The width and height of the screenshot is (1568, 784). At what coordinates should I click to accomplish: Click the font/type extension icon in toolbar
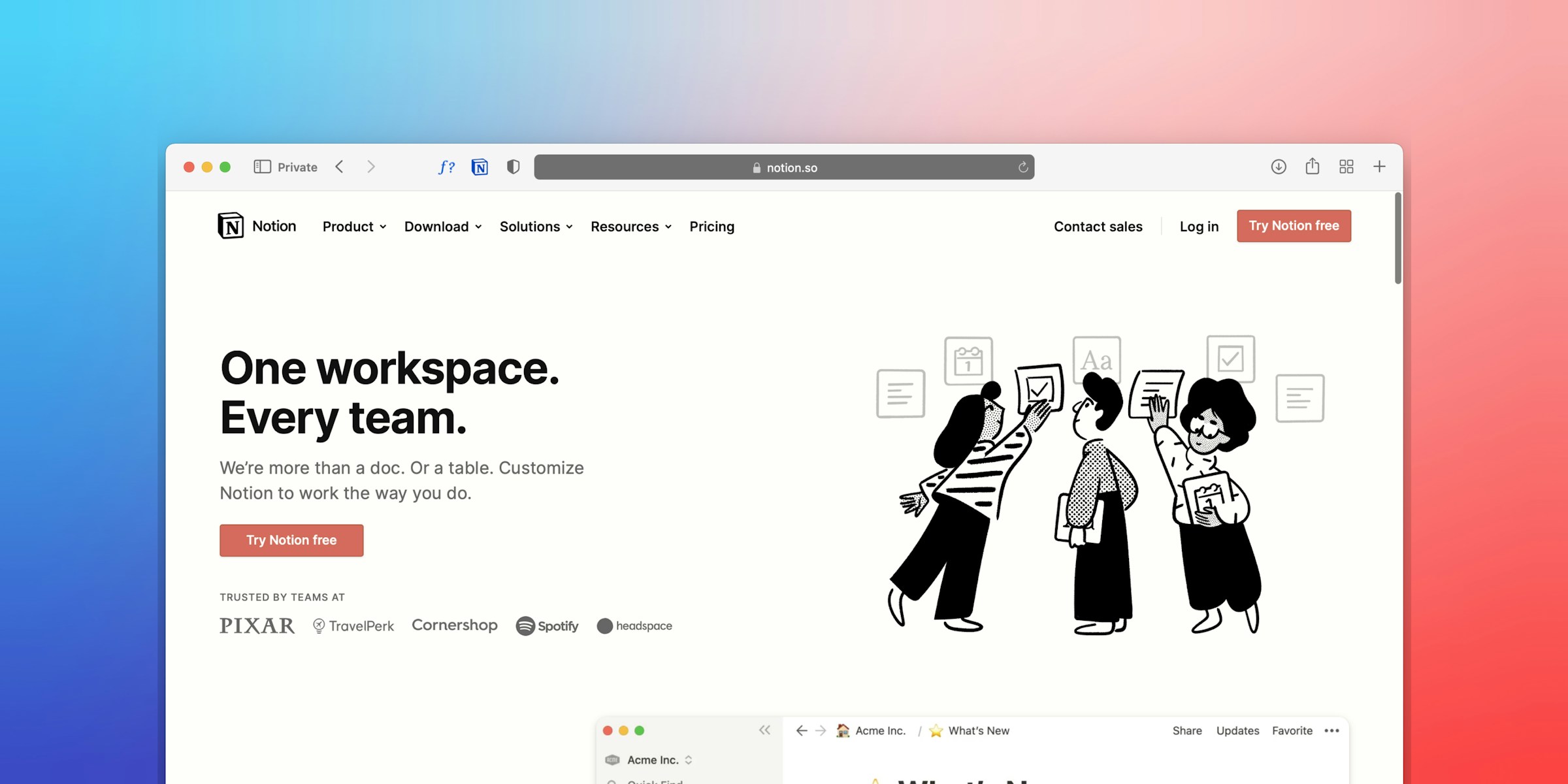pyautogui.click(x=447, y=167)
